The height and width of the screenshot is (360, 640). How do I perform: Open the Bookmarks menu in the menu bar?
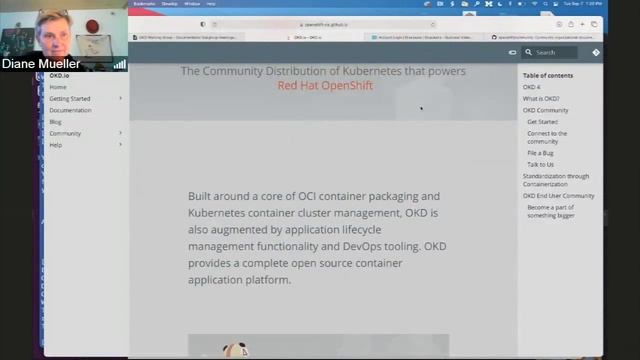tap(144, 4)
